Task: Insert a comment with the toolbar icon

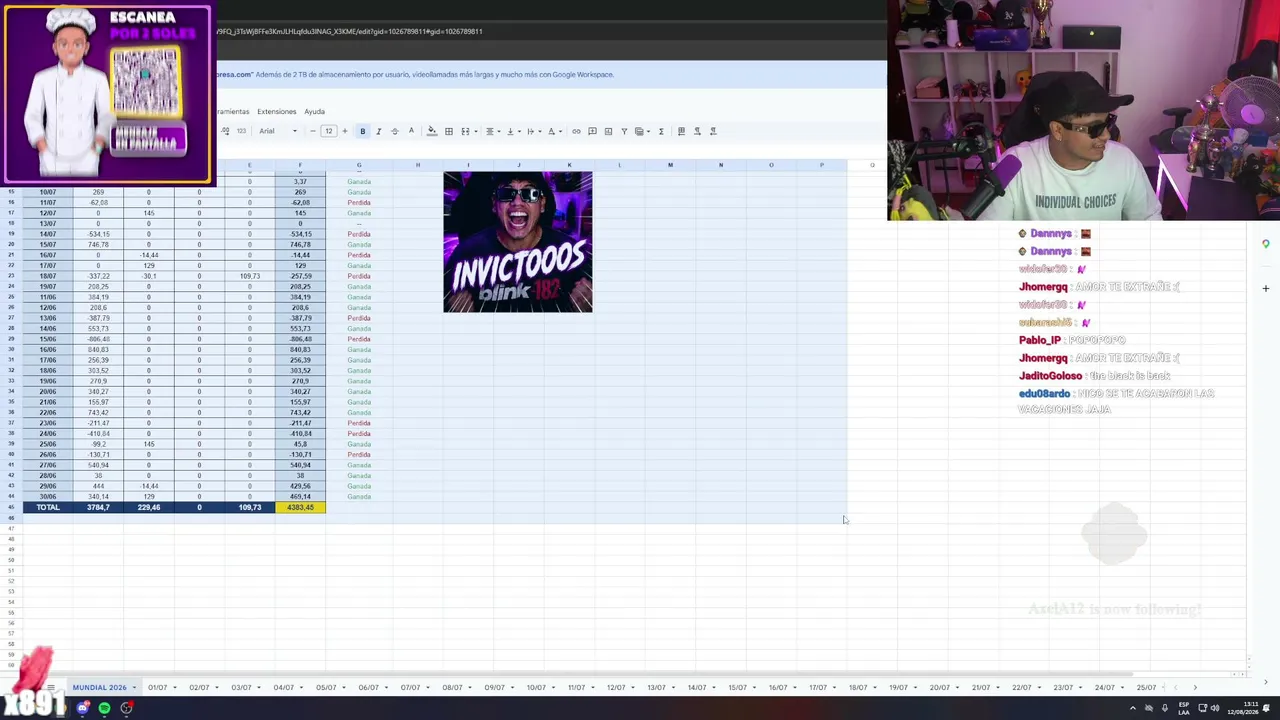Action: point(592,131)
